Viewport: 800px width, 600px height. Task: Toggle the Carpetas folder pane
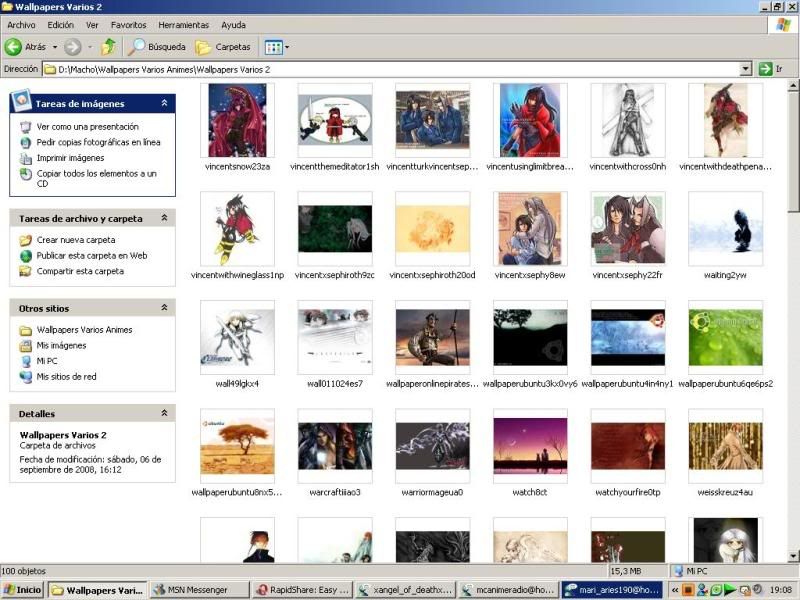(x=223, y=47)
